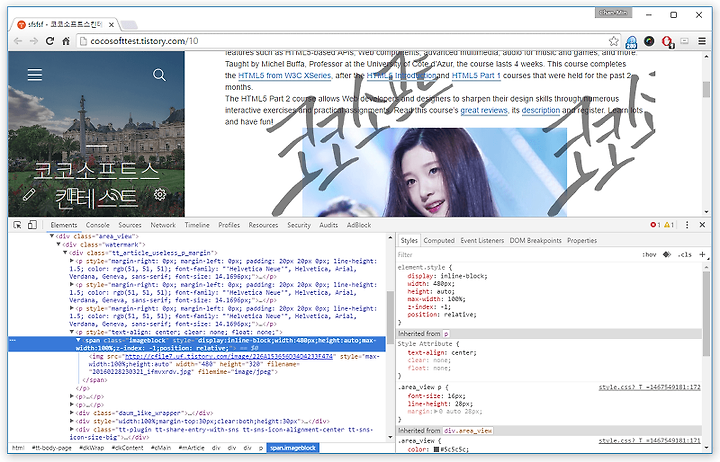
Task: Collapse the div class area_view node
Action: point(52,236)
